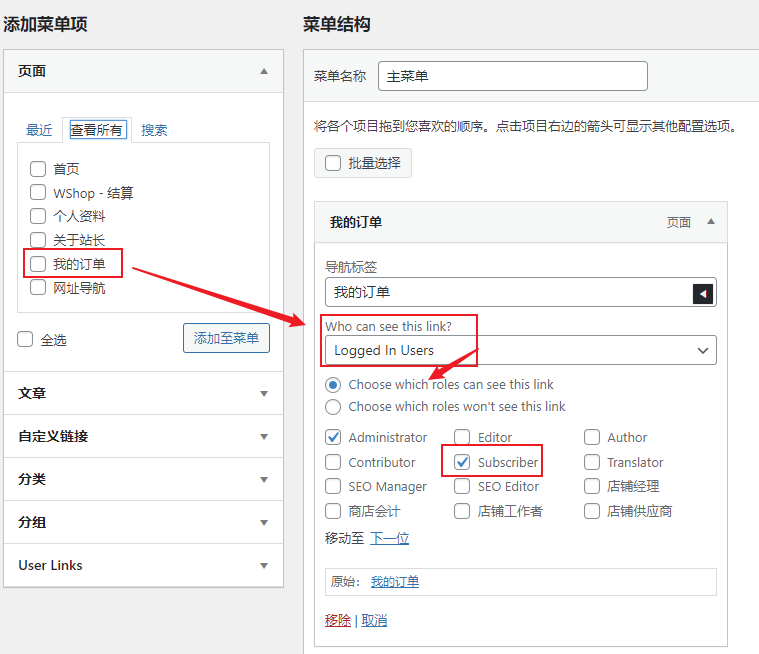Enable the Editor role checkbox
The image size is (759, 654).
click(462, 437)
